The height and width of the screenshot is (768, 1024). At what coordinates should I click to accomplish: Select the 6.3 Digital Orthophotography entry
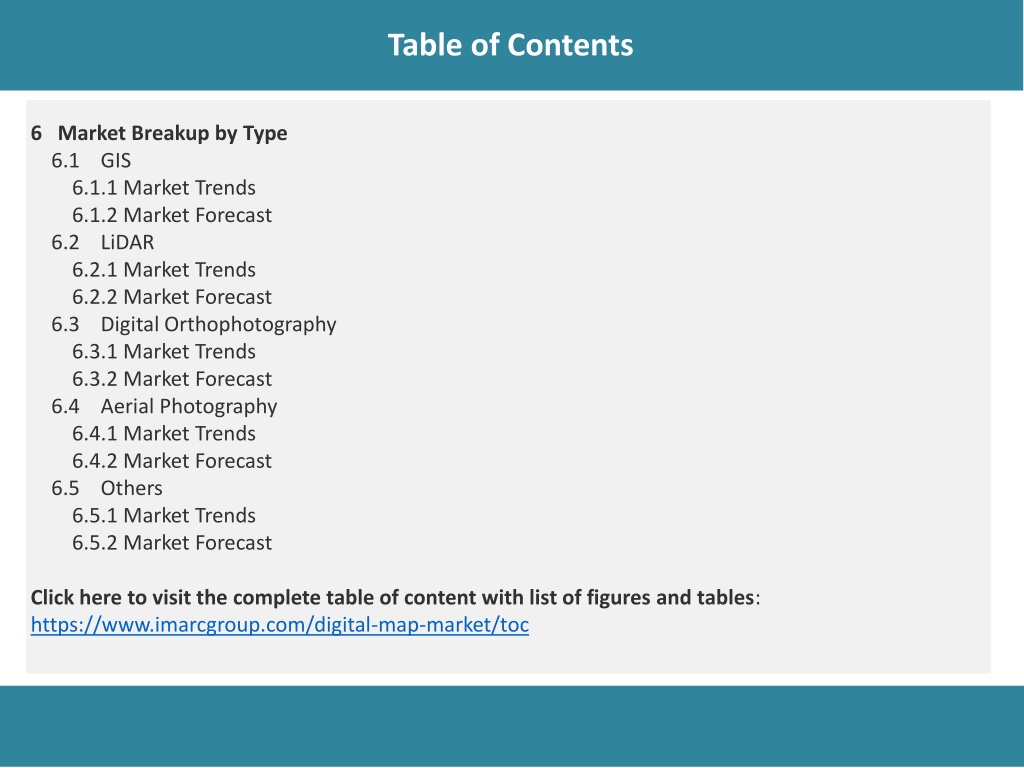194,325
